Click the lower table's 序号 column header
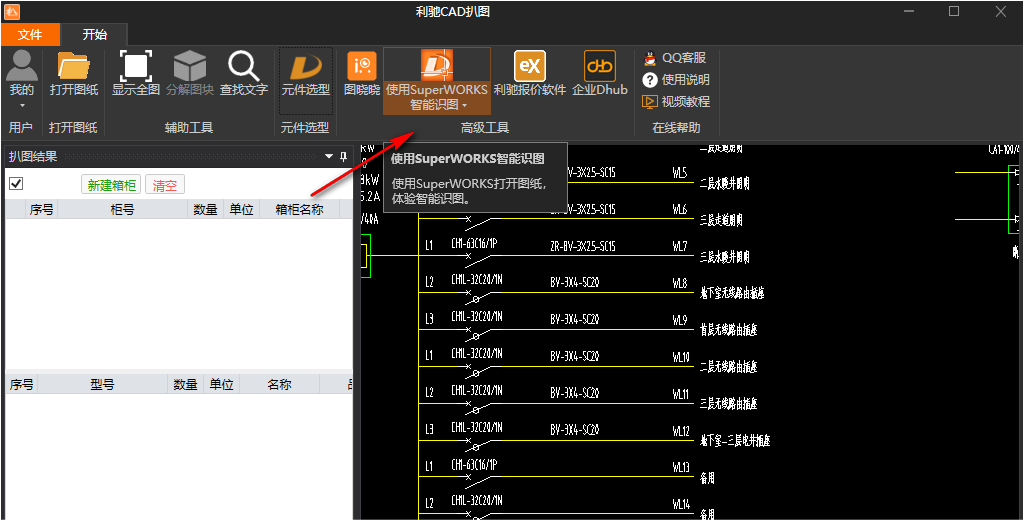The width and height of the screenshot is (1024, 520). click(21, 385)
